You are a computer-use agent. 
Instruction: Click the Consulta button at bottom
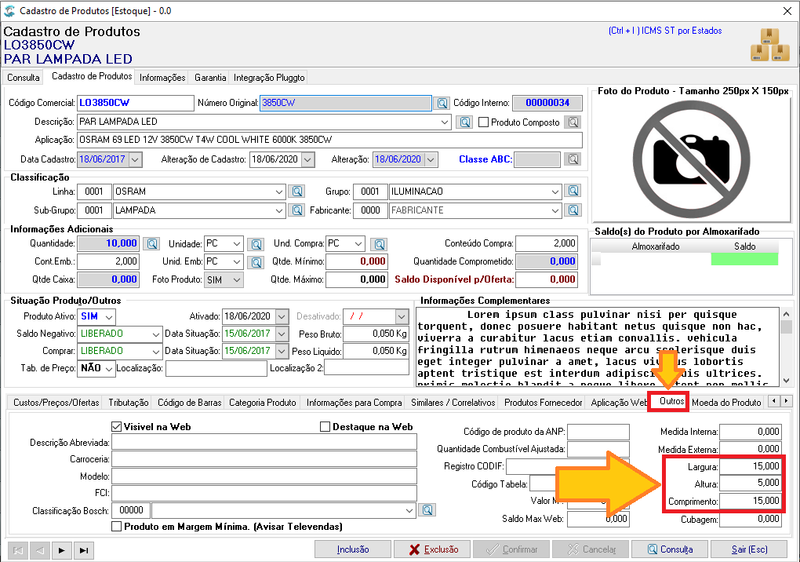[x=670, y=549]
